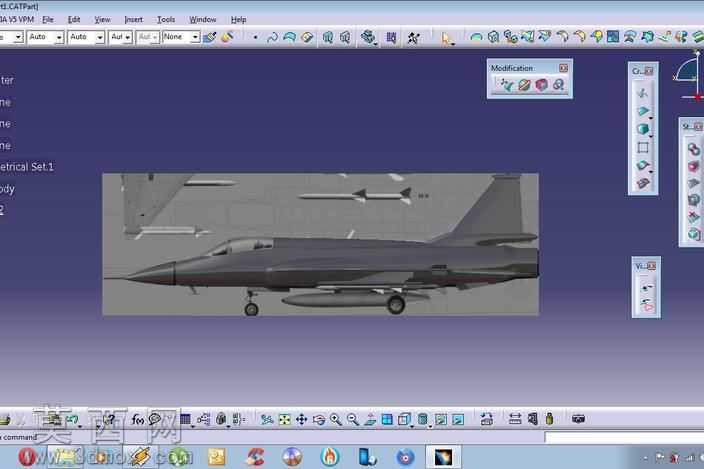Click the Zoom Out magnifier icon
The width and height of the screenshot is (704, 469).
352,420
